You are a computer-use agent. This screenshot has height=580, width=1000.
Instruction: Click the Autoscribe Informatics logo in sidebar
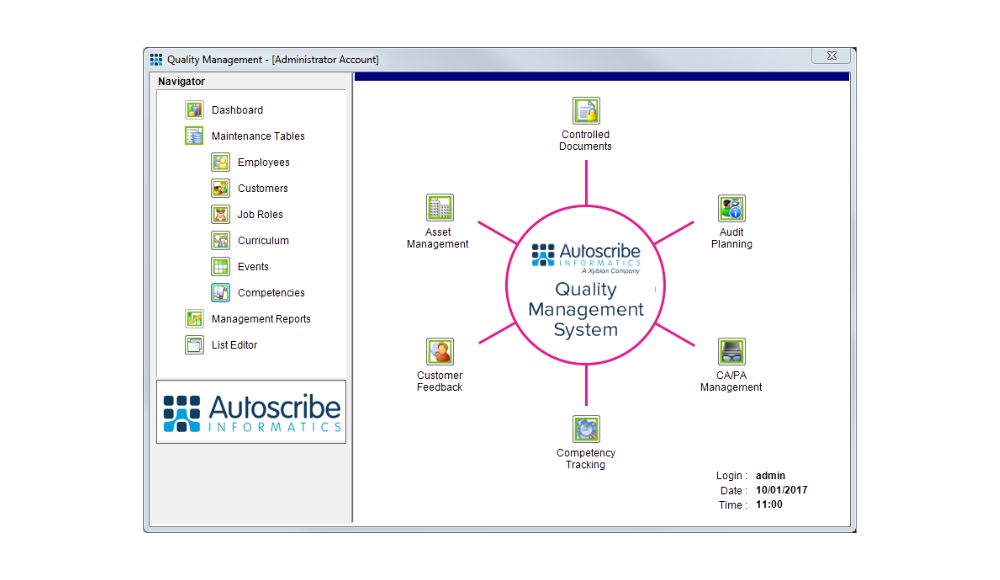pyautogui.click(x=251, y=412)
